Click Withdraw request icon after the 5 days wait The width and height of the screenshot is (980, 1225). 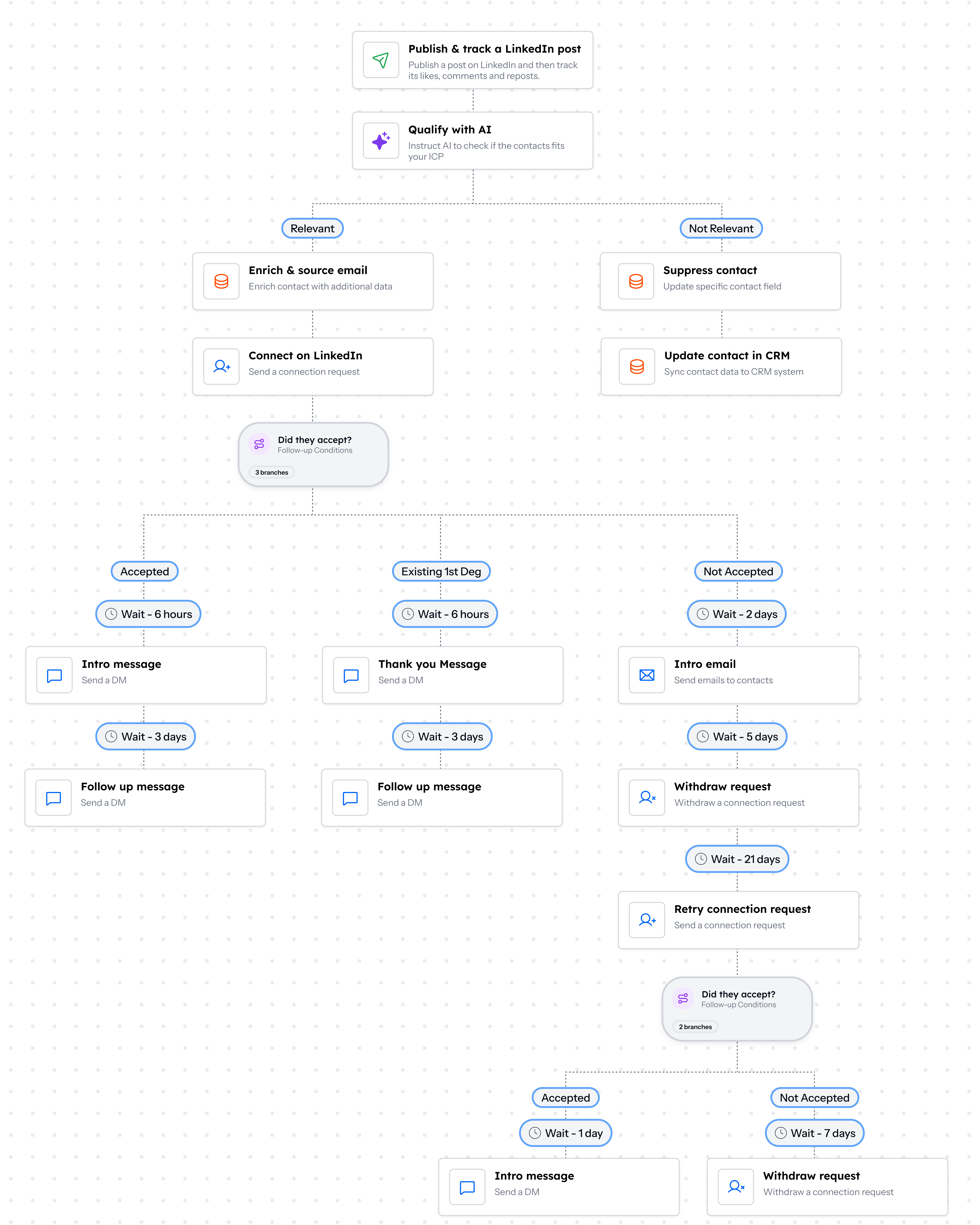[x=647, y=798]
